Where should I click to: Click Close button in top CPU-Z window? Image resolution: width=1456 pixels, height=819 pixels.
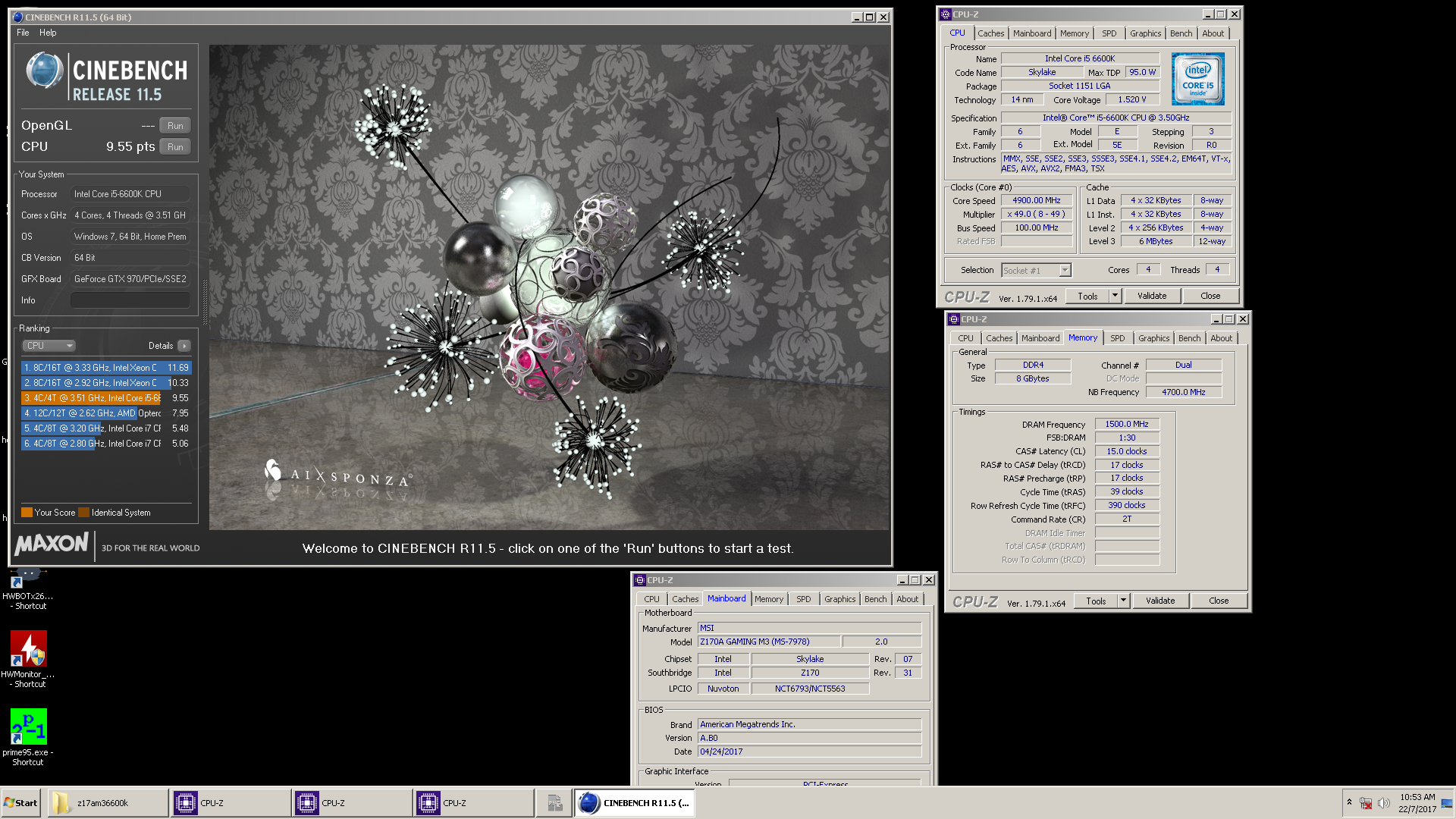coord(1210,296)
